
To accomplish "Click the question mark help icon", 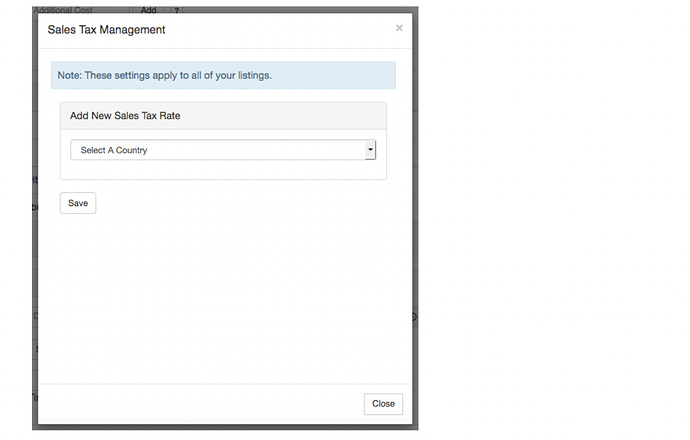I will 176,10.
